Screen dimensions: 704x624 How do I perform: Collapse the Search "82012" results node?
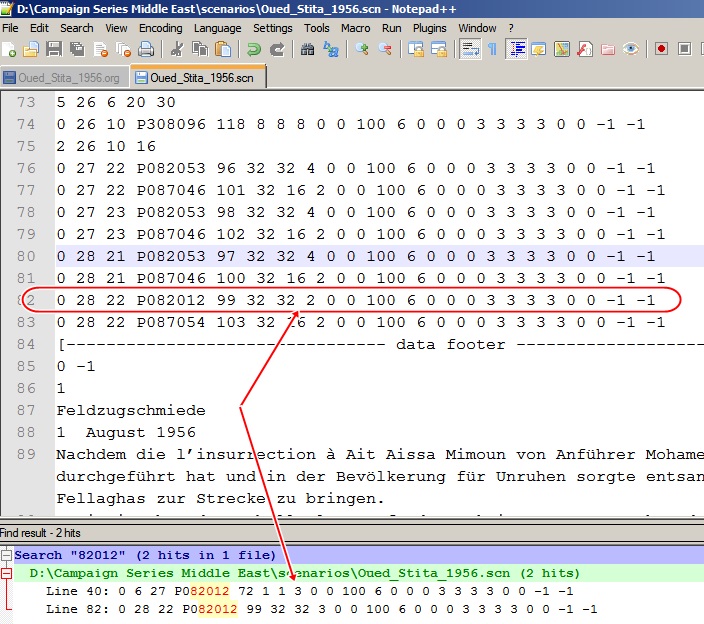pos(6,555)
